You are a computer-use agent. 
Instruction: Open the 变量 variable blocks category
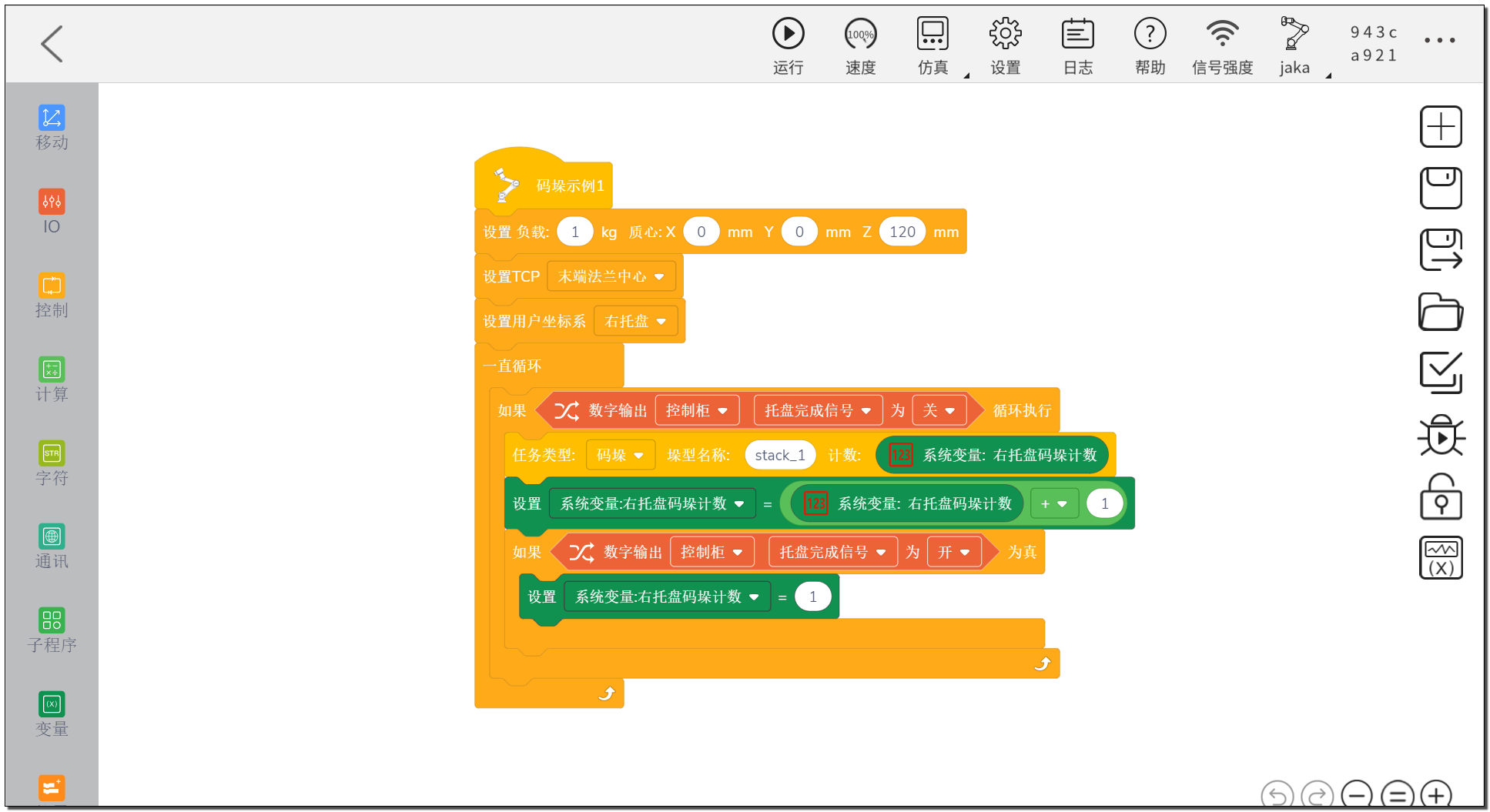[52, 714]
